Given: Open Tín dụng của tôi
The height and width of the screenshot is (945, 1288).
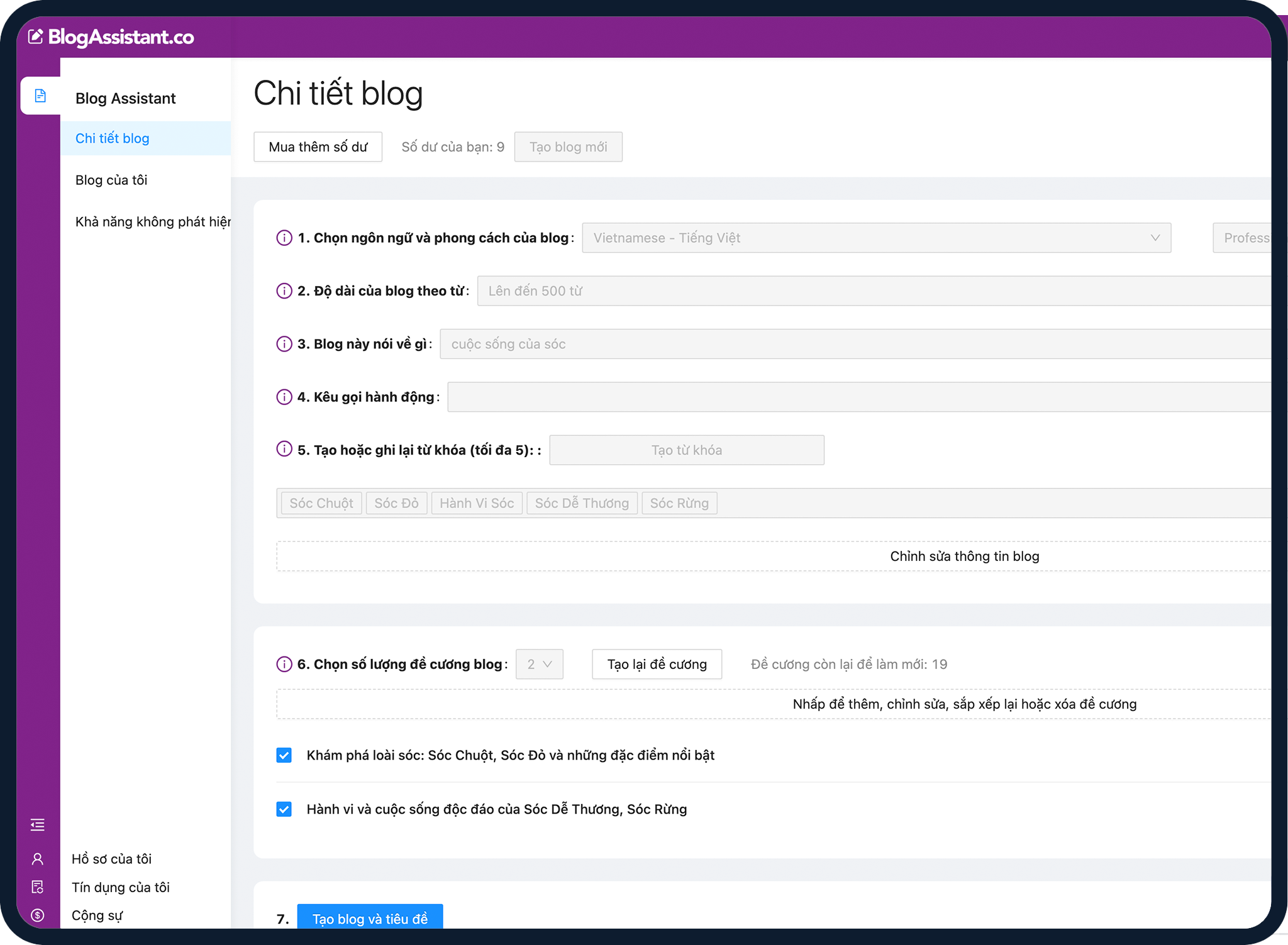Looking at the screenshot, I should coord(121,887).
